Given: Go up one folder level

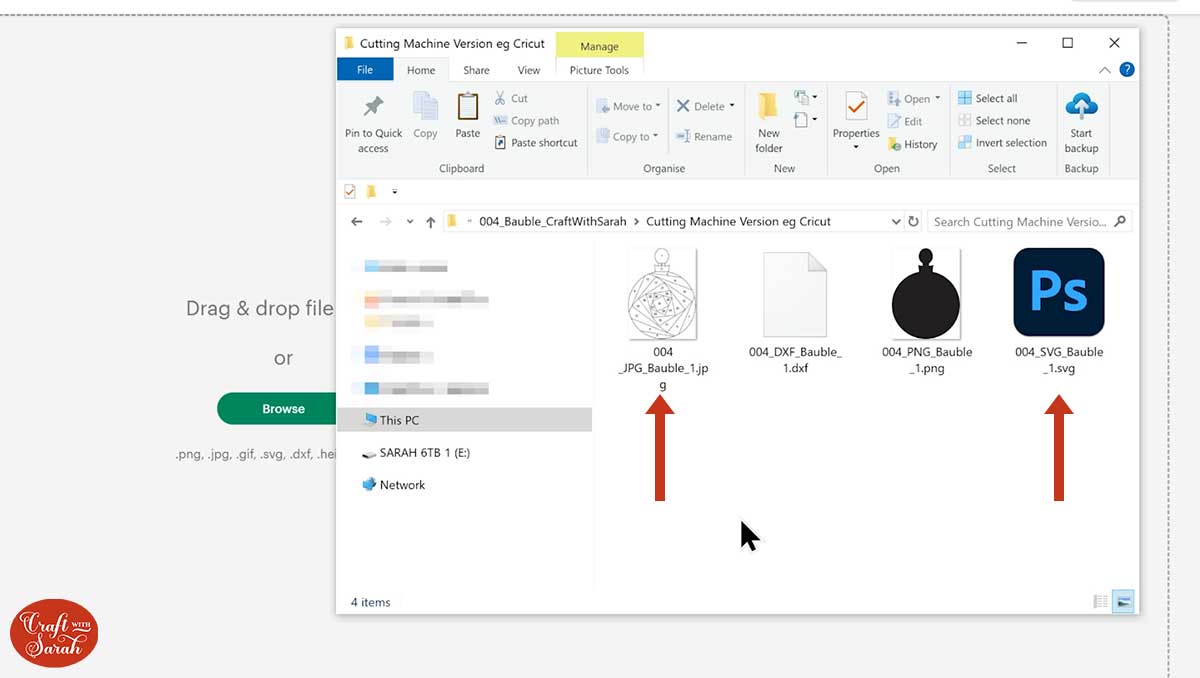Looking at the screenshot, I should tap(431, 222).
